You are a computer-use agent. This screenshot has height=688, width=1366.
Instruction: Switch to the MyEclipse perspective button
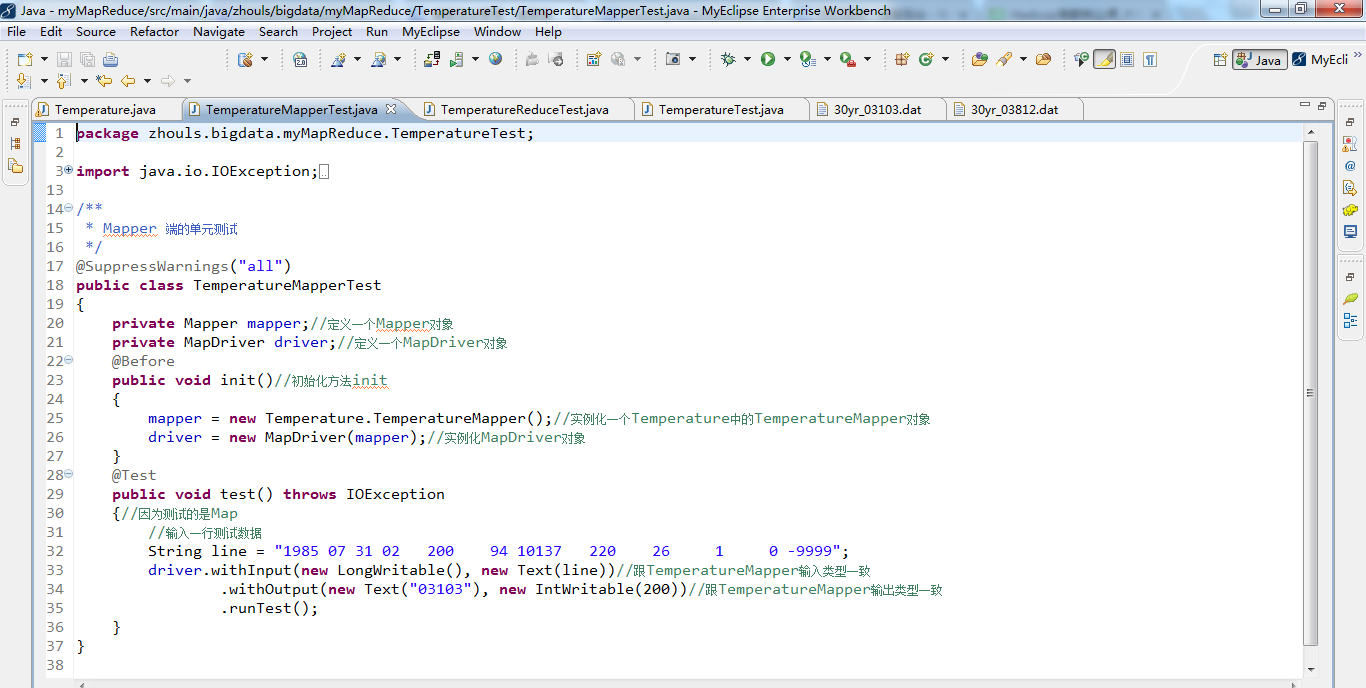pyautogui.click(x=1319, y=60)
